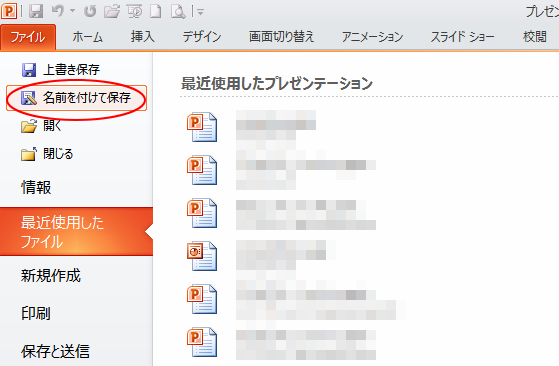Open the デザイン tab

202,37
